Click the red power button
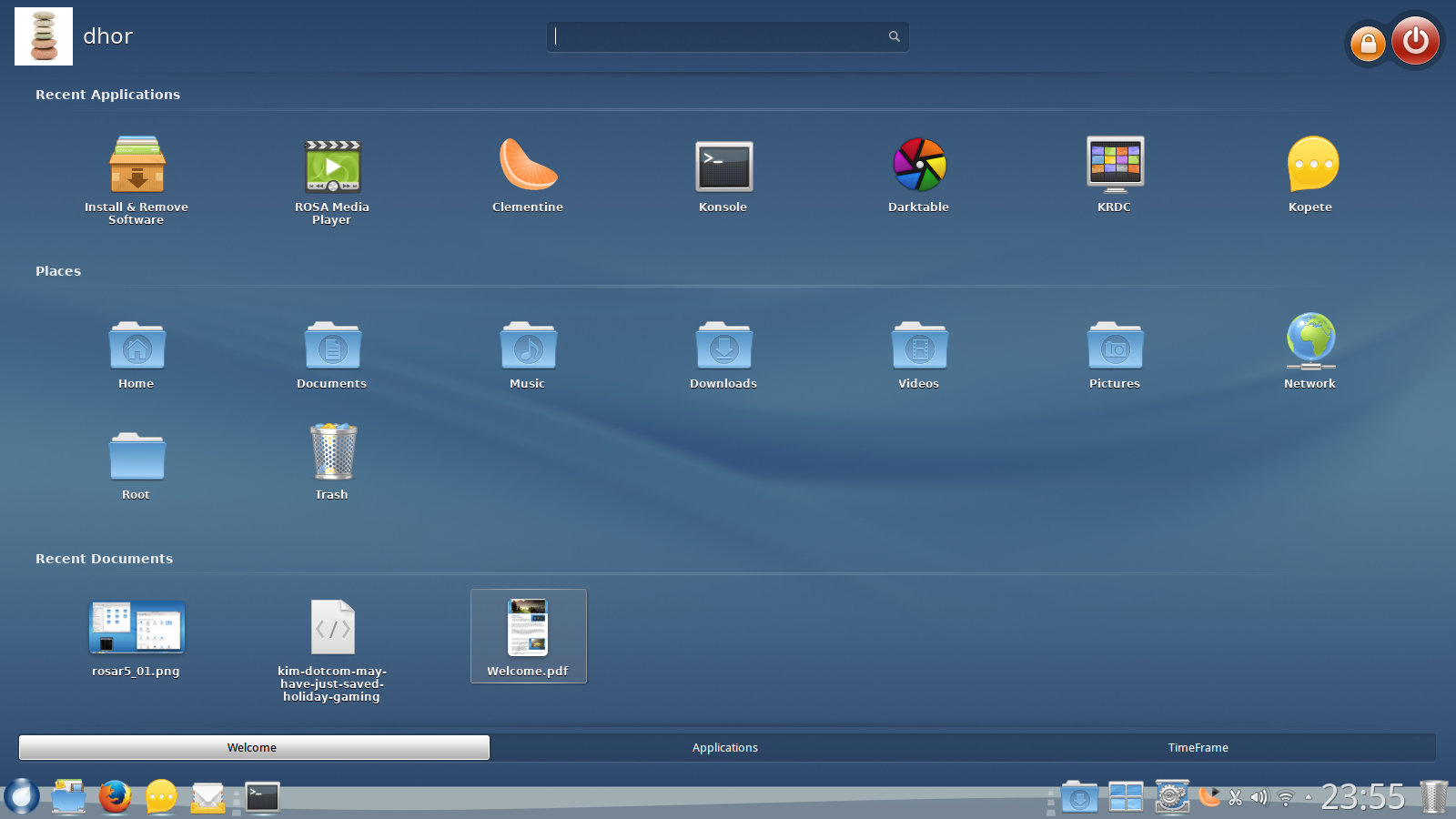The width and height of the screenshot is (1456, 819). (x=1416, y=40)
